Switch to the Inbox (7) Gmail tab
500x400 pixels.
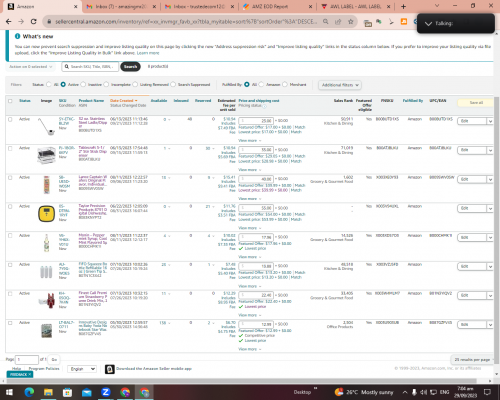(121, 6)
